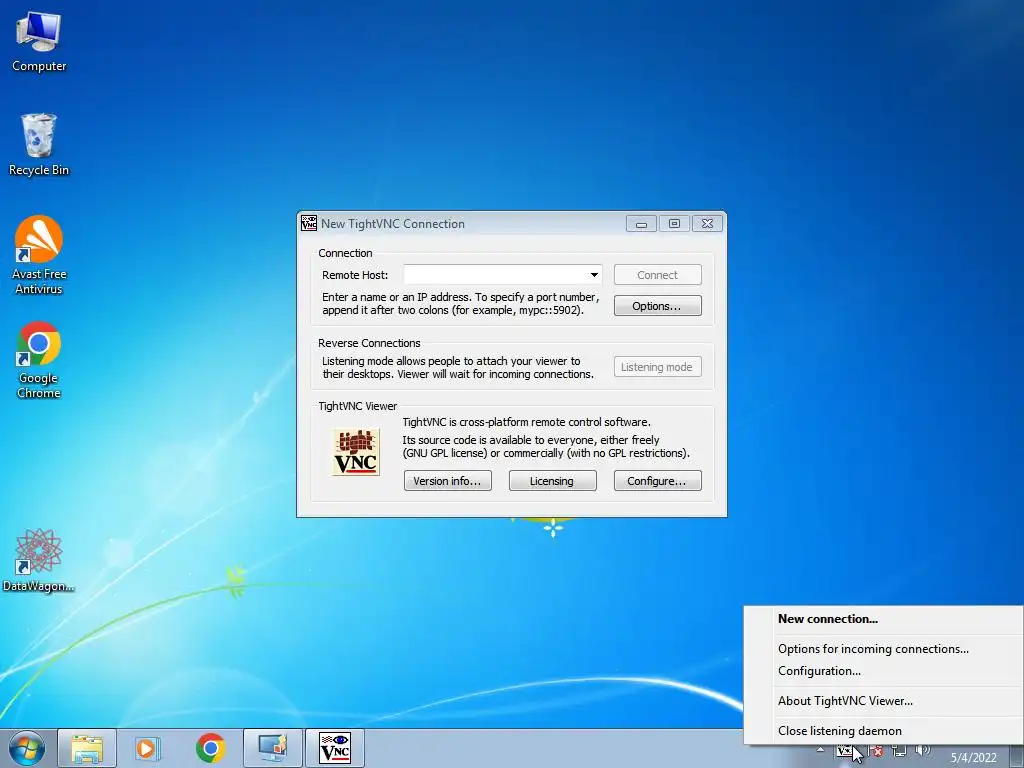Select the TightVNC taskbar button
The height and width of the screenshot is (768, 1024).
[x=335, y=748]
